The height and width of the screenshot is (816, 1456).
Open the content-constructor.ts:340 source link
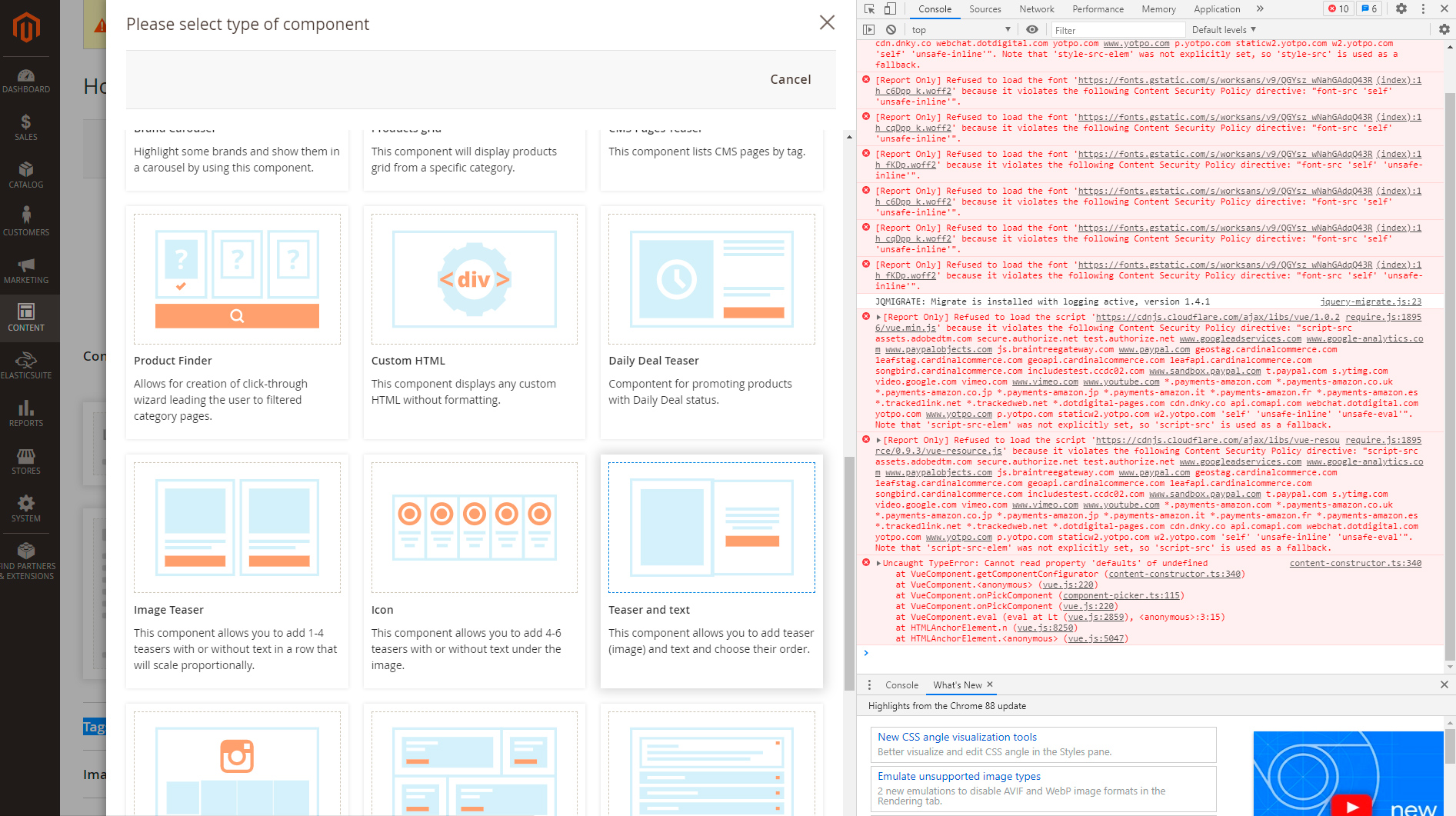click(x=1354, y=563)
